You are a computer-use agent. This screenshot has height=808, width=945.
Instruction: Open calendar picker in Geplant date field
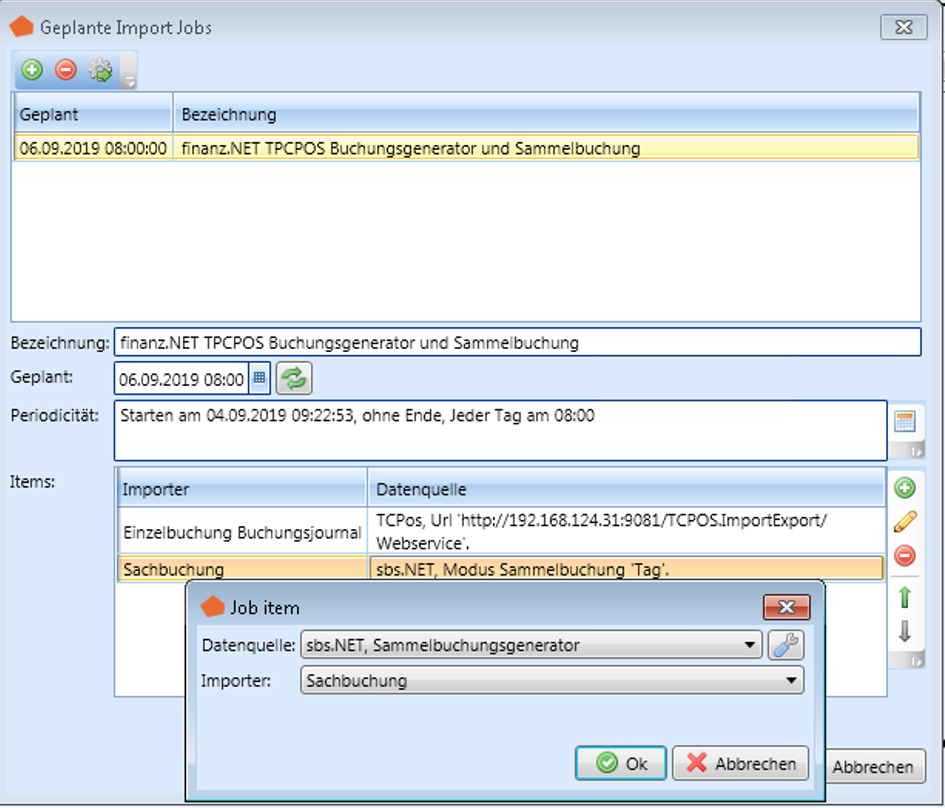click(259, 379)
